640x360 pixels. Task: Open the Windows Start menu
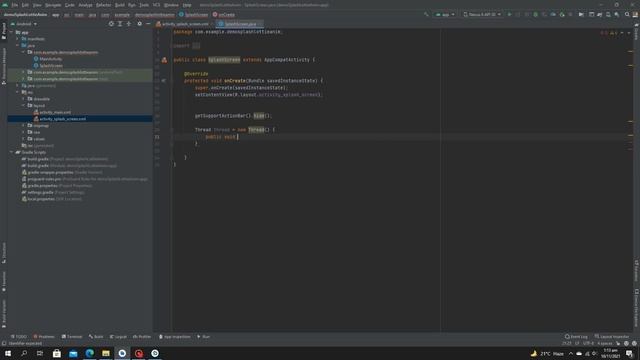[x=8, y=353]
